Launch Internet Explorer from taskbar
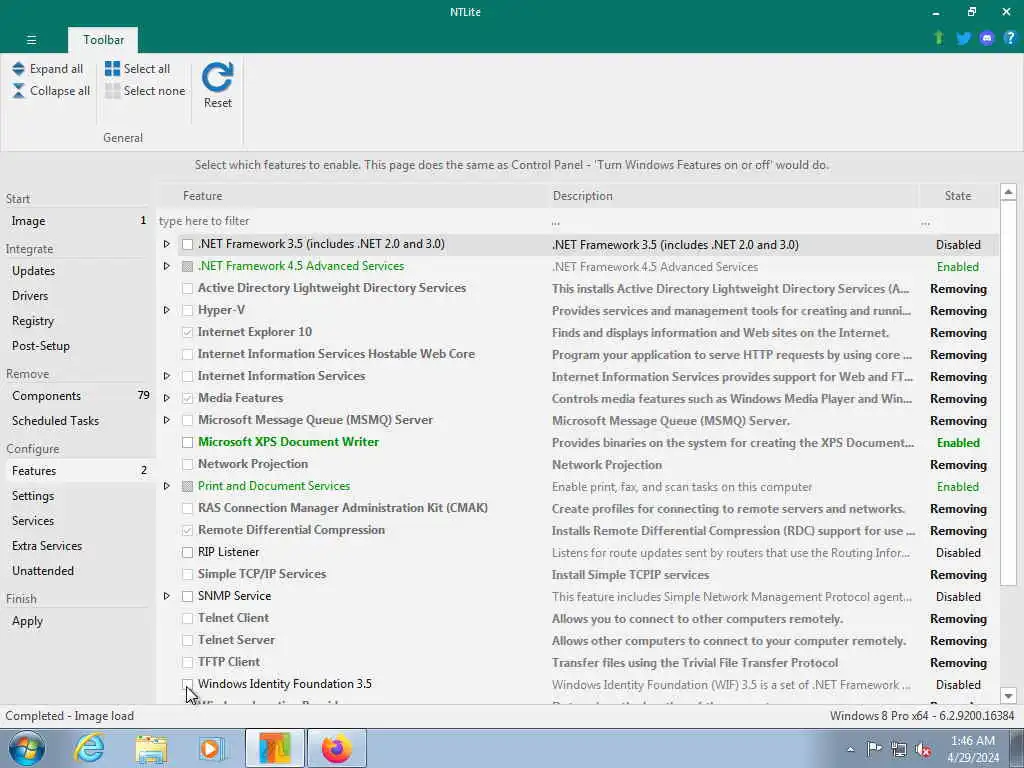The image size is (1024, 768). click(88, 748)
